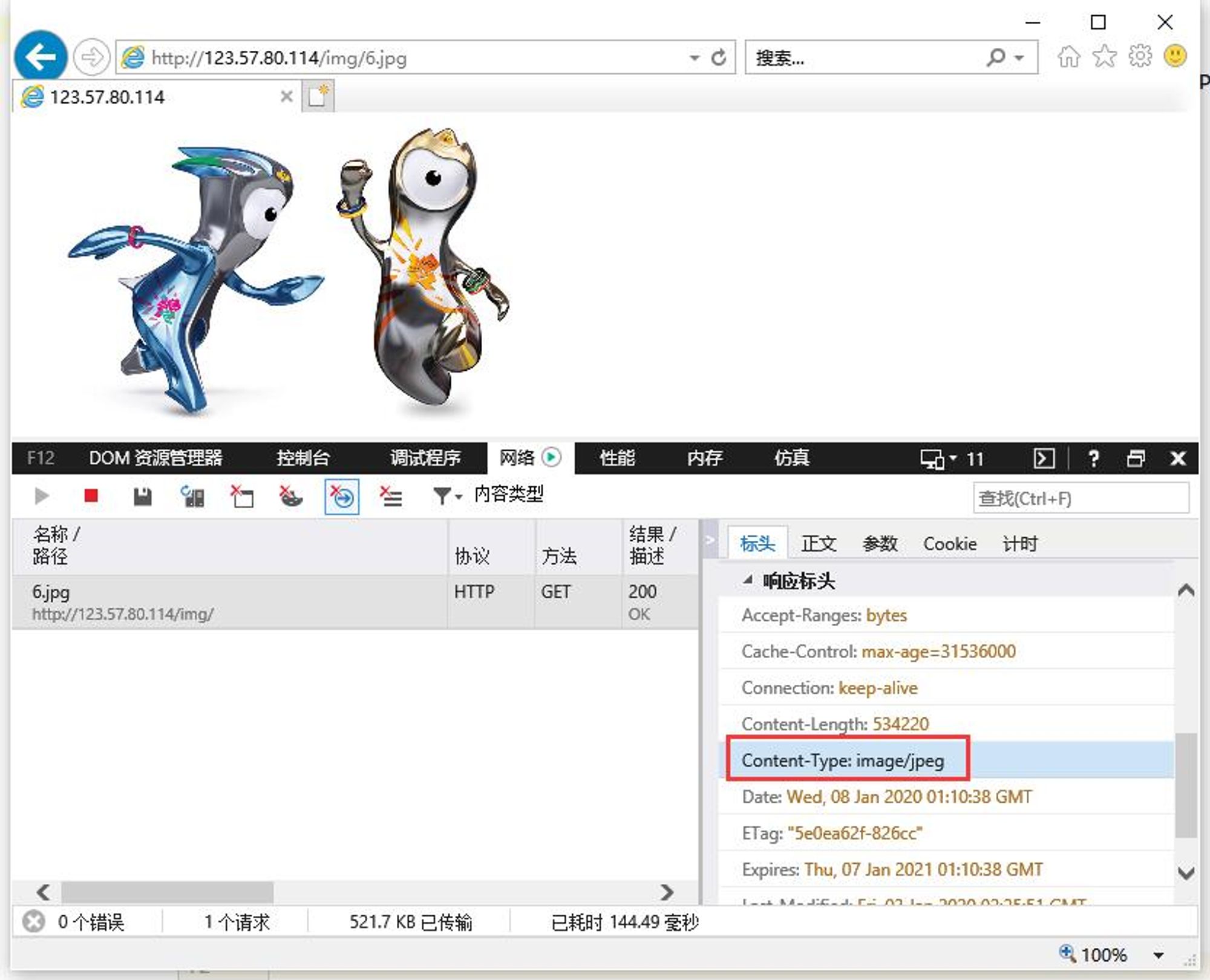
Task: Clear browser cache icon
Action: coord(242,497)
